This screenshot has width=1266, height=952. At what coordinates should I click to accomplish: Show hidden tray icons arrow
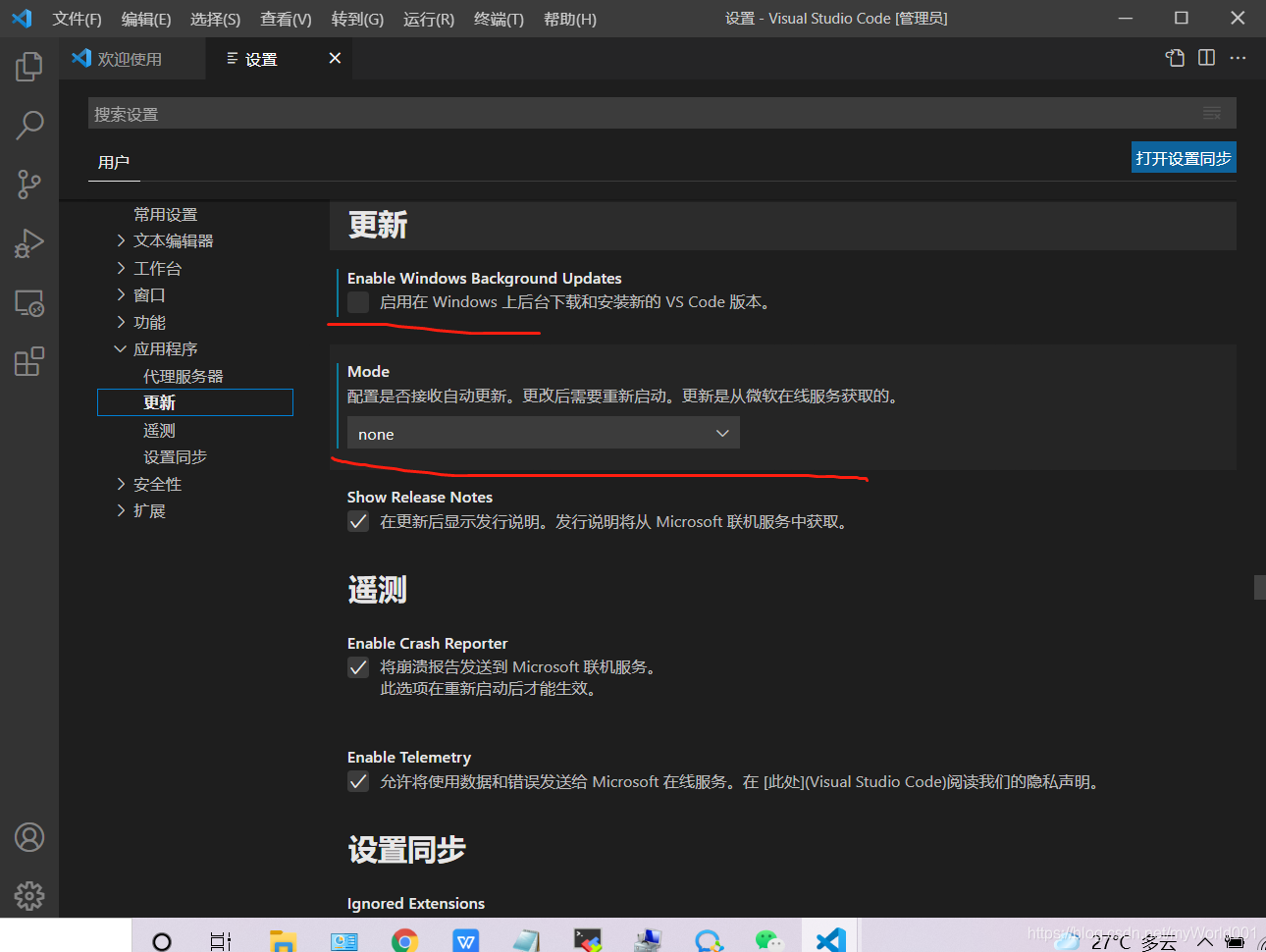(x=1205, y=942)
